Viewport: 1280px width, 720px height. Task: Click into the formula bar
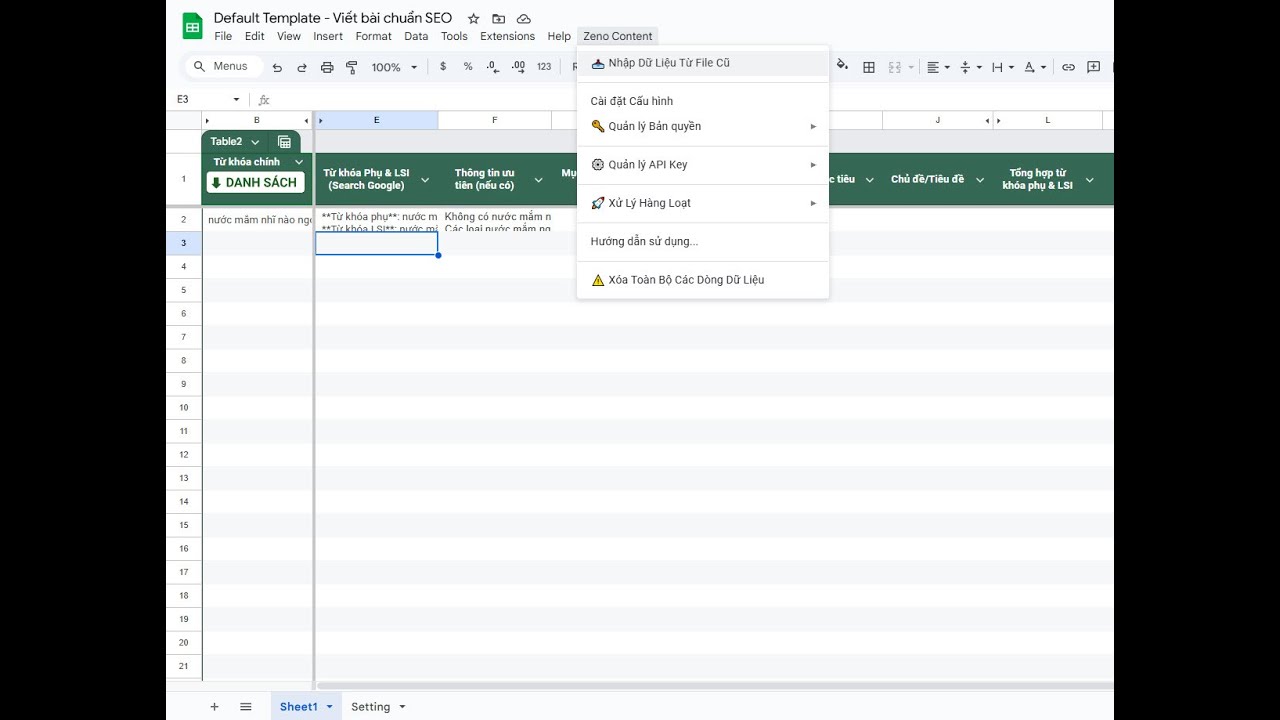pos(690,100)
